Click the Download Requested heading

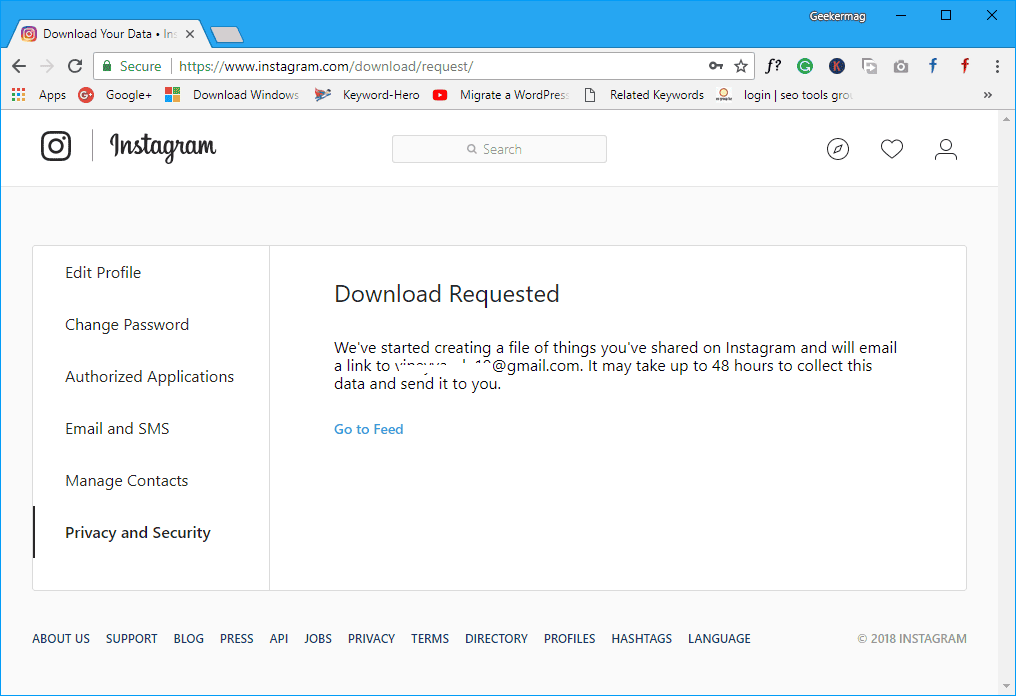tap(446, 294)
